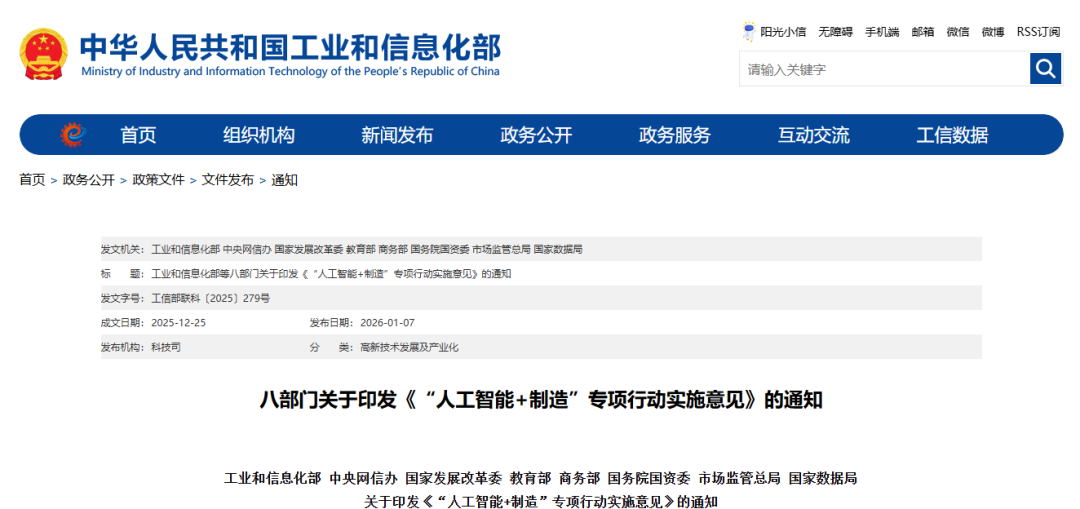
Task: Click the 无障碍 accessibility link
Action: tap(835, 32)
